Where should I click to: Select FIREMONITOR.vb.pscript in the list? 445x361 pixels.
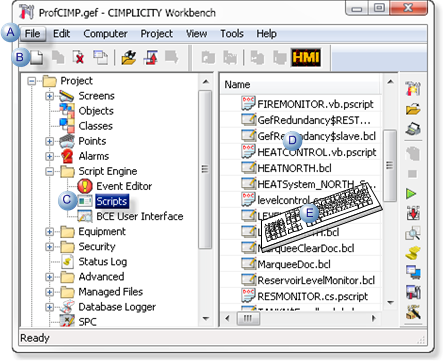click(x=315, y=104)
